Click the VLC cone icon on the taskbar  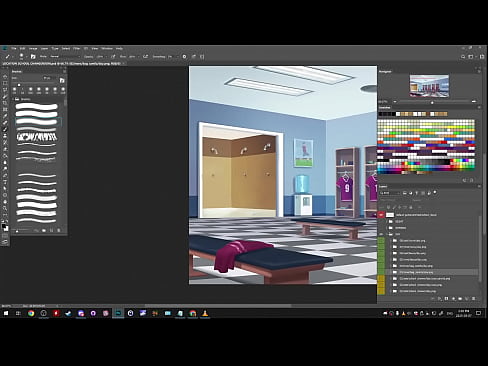[205, 313]
